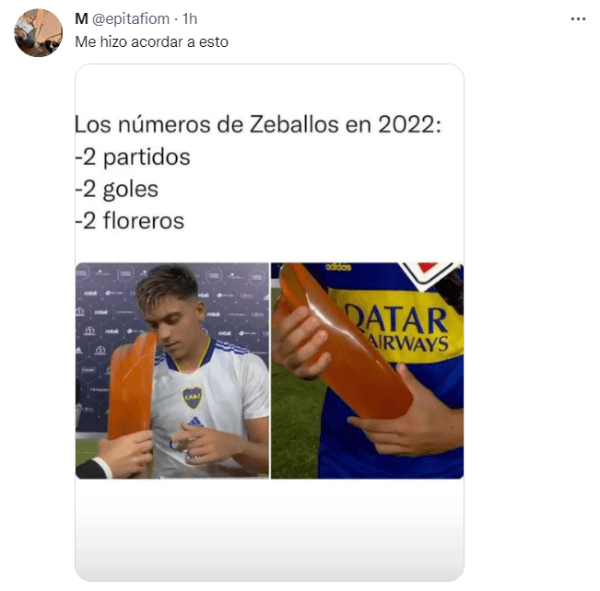Image resolution: width=600 pixels, height=591 pixels.
Task: Click the adidas logo on the blue jersey
Action: coord(338,267)
